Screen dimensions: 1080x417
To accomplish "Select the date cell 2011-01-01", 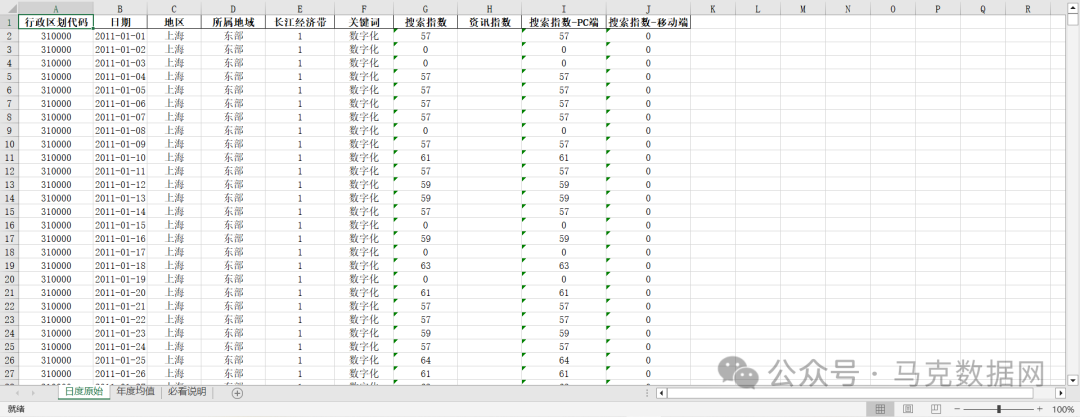I will tap(121, 36).
